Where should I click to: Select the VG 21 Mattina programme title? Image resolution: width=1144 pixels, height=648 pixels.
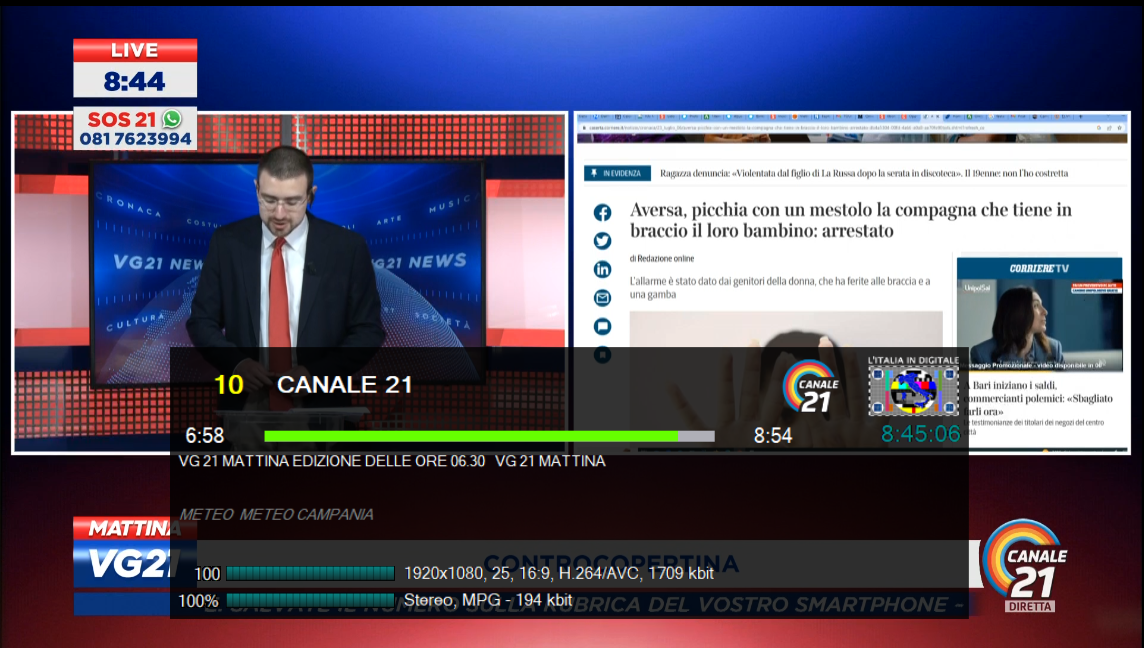(330, 461)
